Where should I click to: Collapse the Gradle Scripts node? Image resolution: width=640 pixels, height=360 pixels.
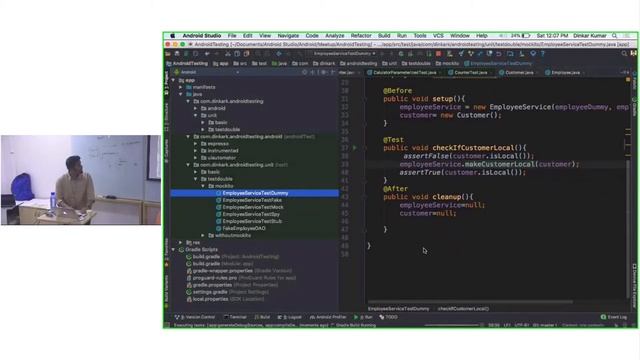pos(173,249)
